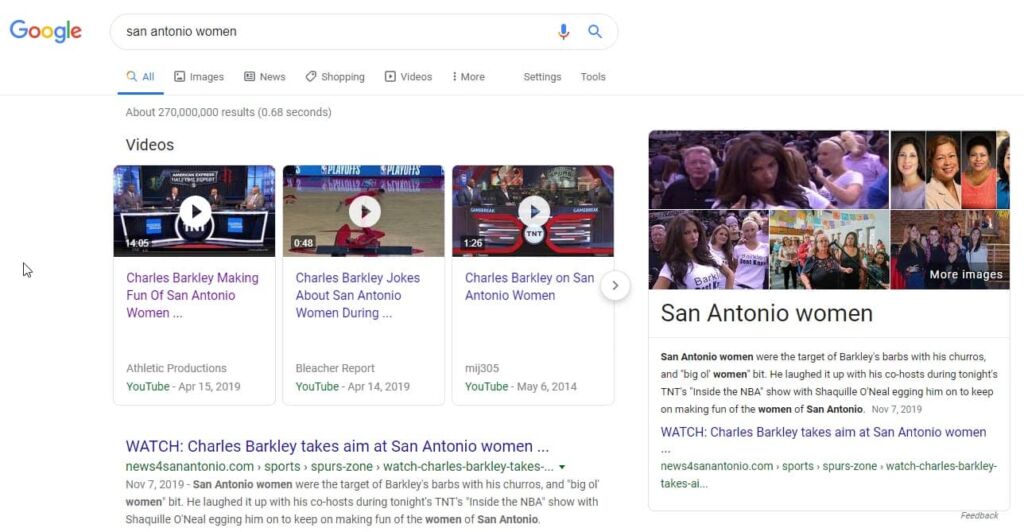
Task: Switch to the Images tab
Action: 199,76
